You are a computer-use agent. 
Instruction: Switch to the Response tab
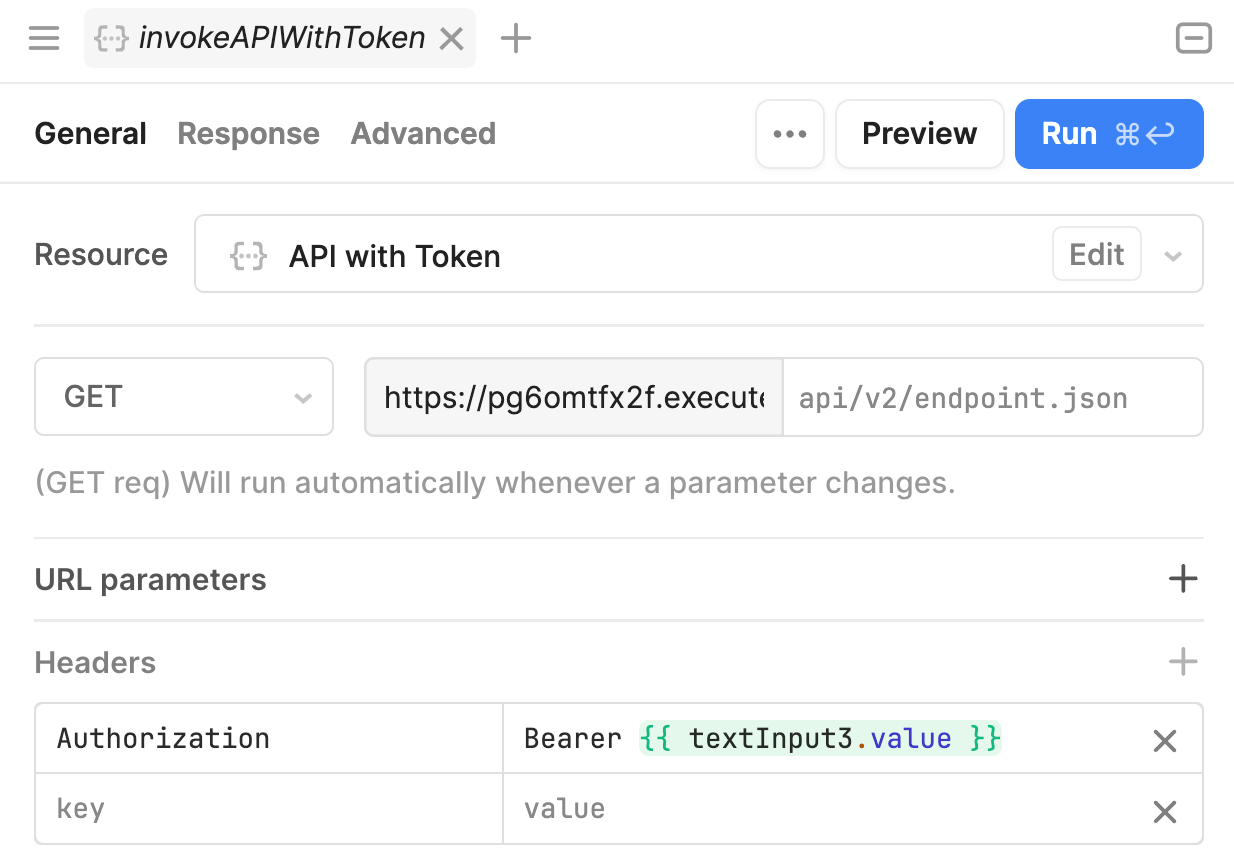pyautogui.click(x=249, y=133)
